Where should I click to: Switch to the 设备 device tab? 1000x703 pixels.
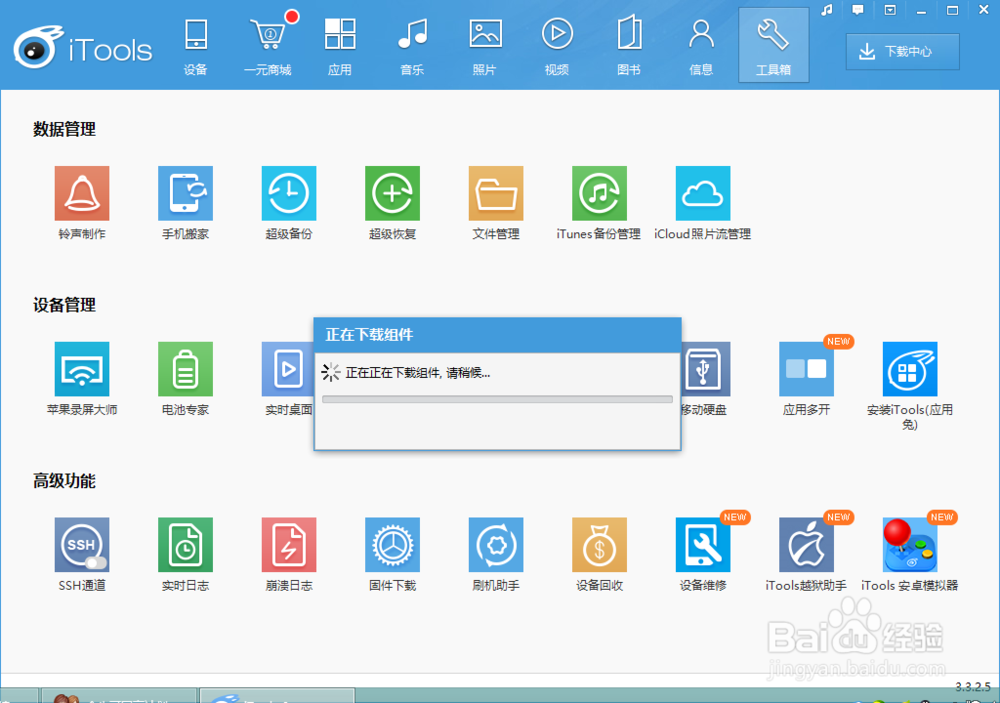point(196,46)
